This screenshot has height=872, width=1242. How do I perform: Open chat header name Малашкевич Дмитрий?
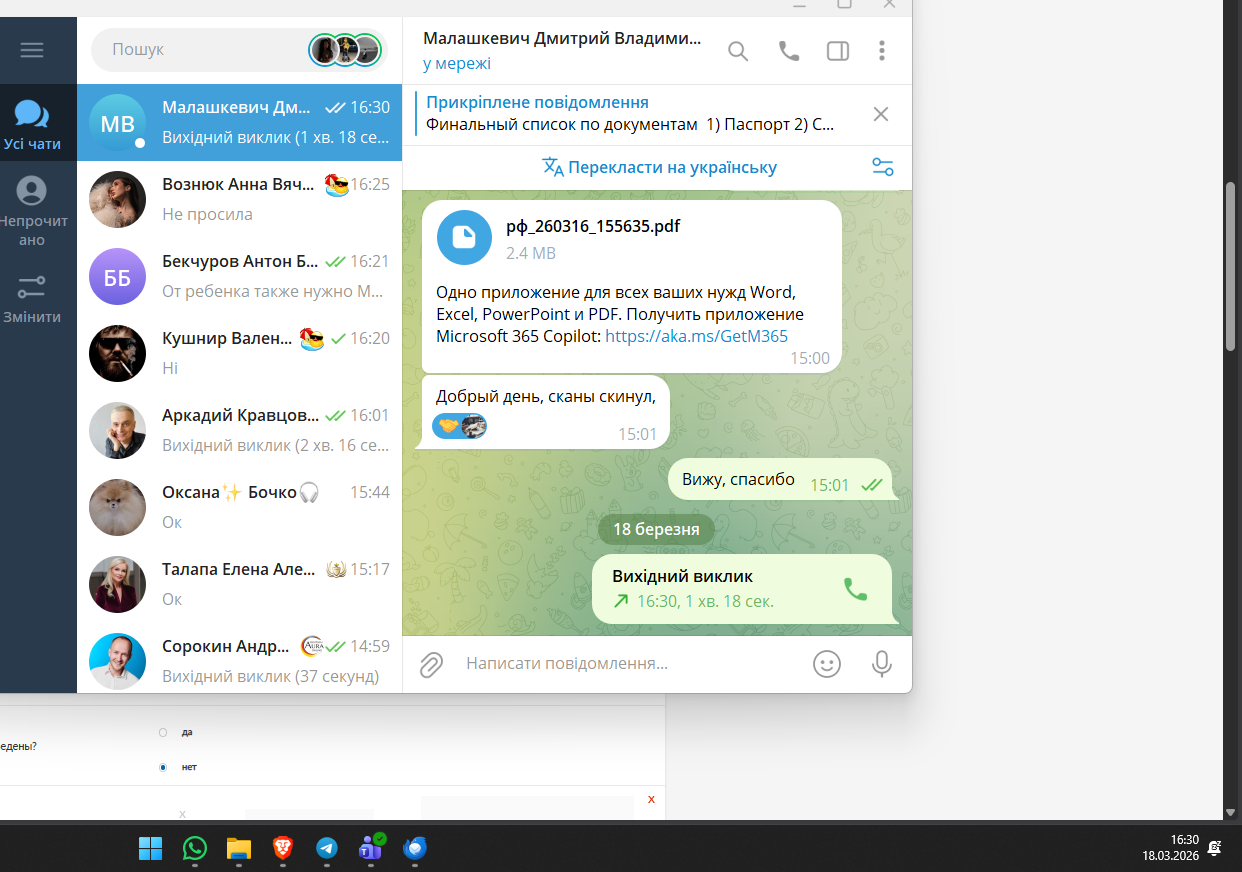(x=562, y=39)
